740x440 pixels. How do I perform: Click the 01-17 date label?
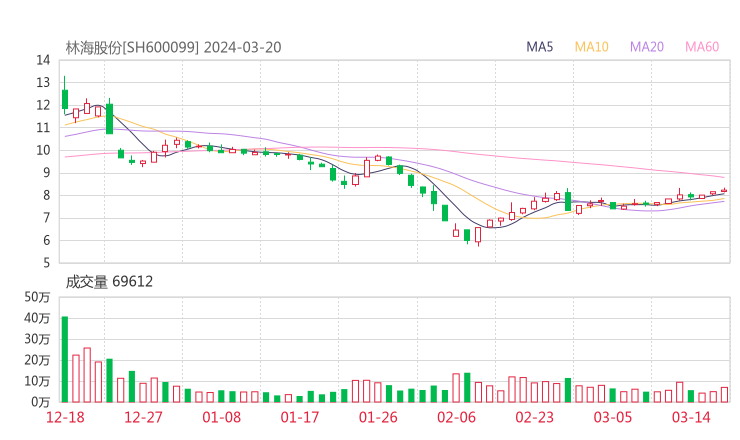(300, 417)
